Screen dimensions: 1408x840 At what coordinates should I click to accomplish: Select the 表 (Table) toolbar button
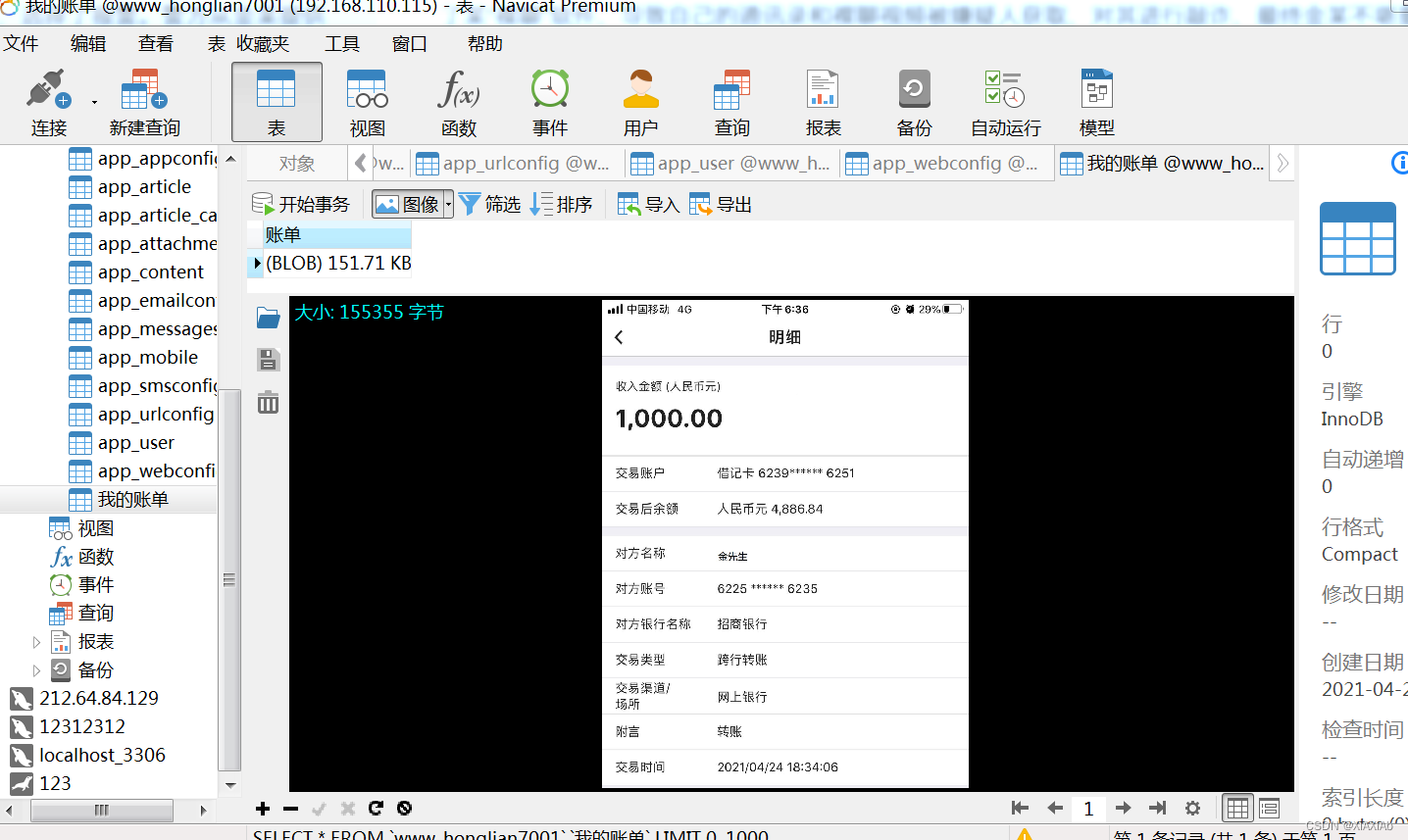[x=277, y=103]
